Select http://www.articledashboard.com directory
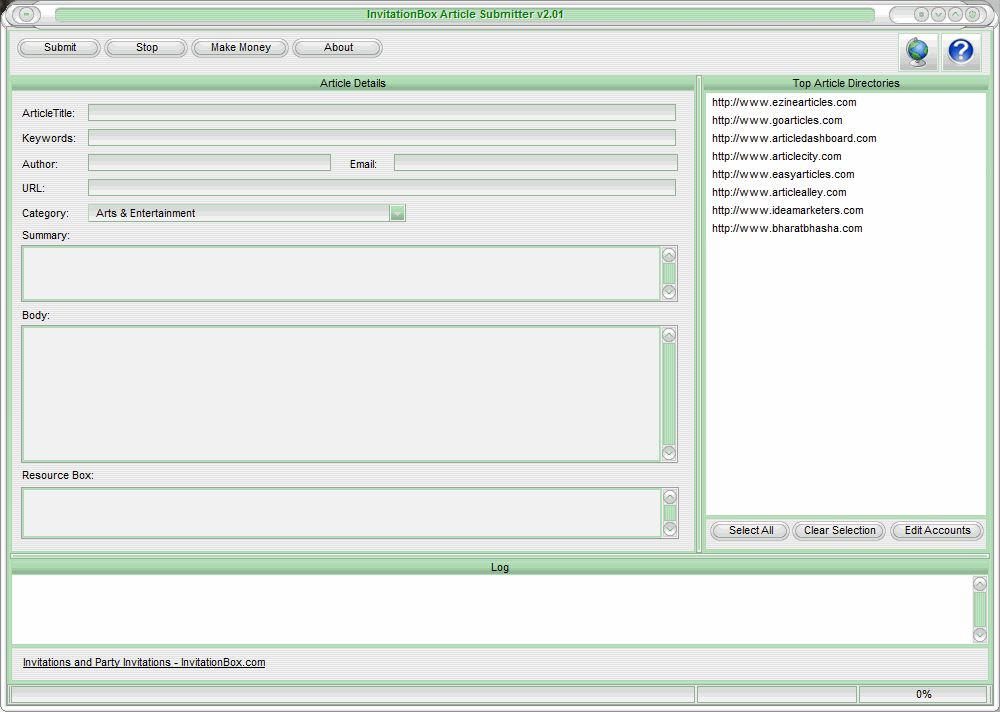 click(x=794, y=138)
